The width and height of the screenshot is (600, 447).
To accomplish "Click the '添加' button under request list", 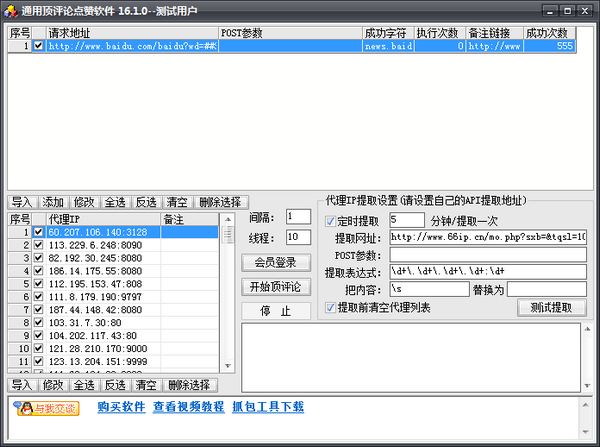I will [x=53, y=202].
